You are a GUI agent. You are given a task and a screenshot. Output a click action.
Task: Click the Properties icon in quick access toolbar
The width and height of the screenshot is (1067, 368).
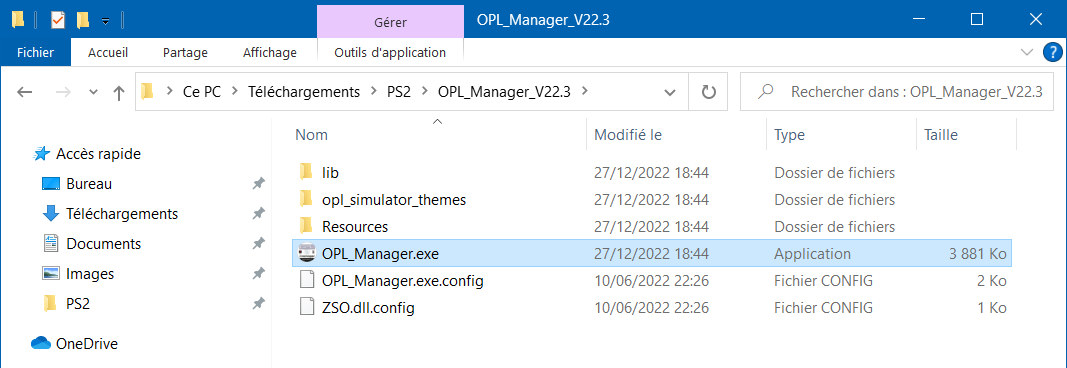(x=59, y=21)
